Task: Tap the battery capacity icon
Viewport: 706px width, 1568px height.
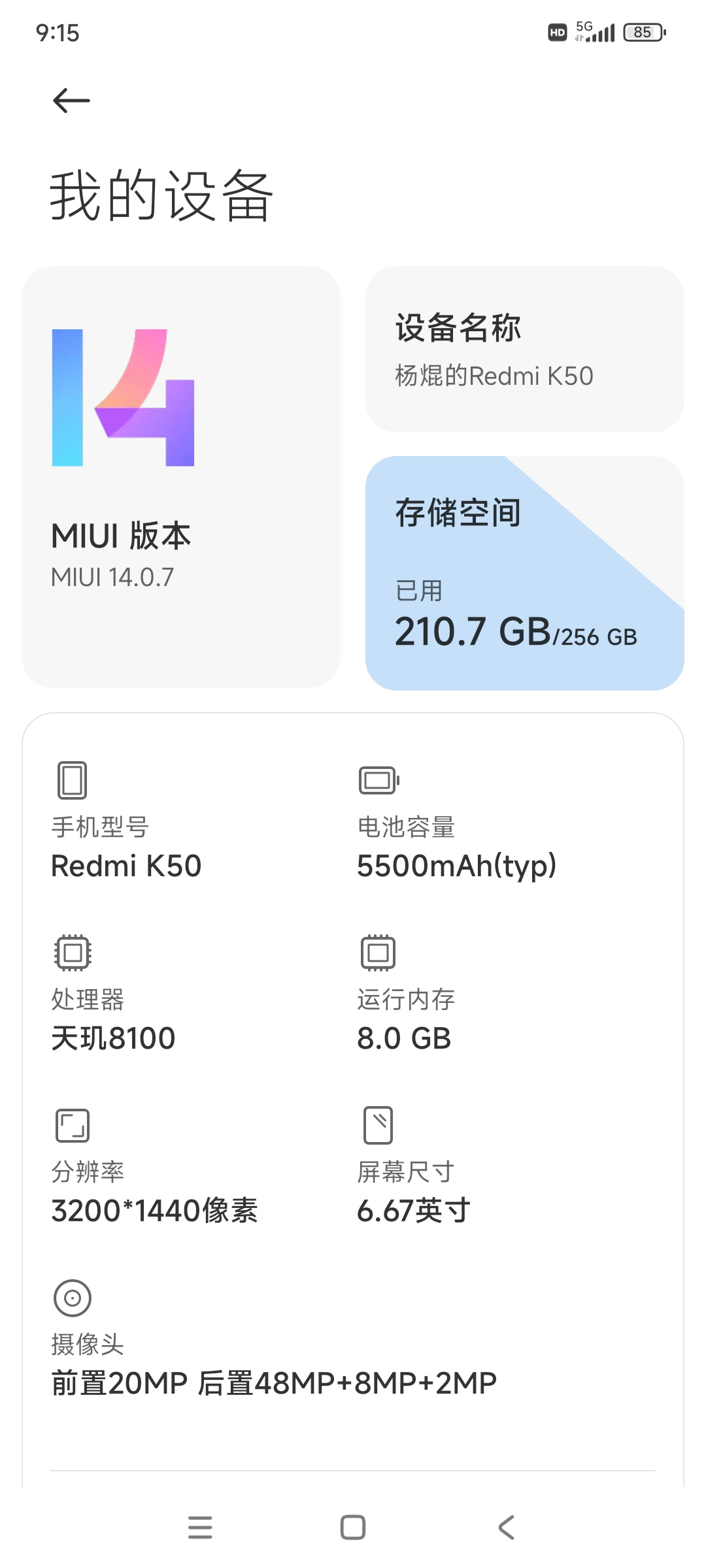Action: point(378,780)
